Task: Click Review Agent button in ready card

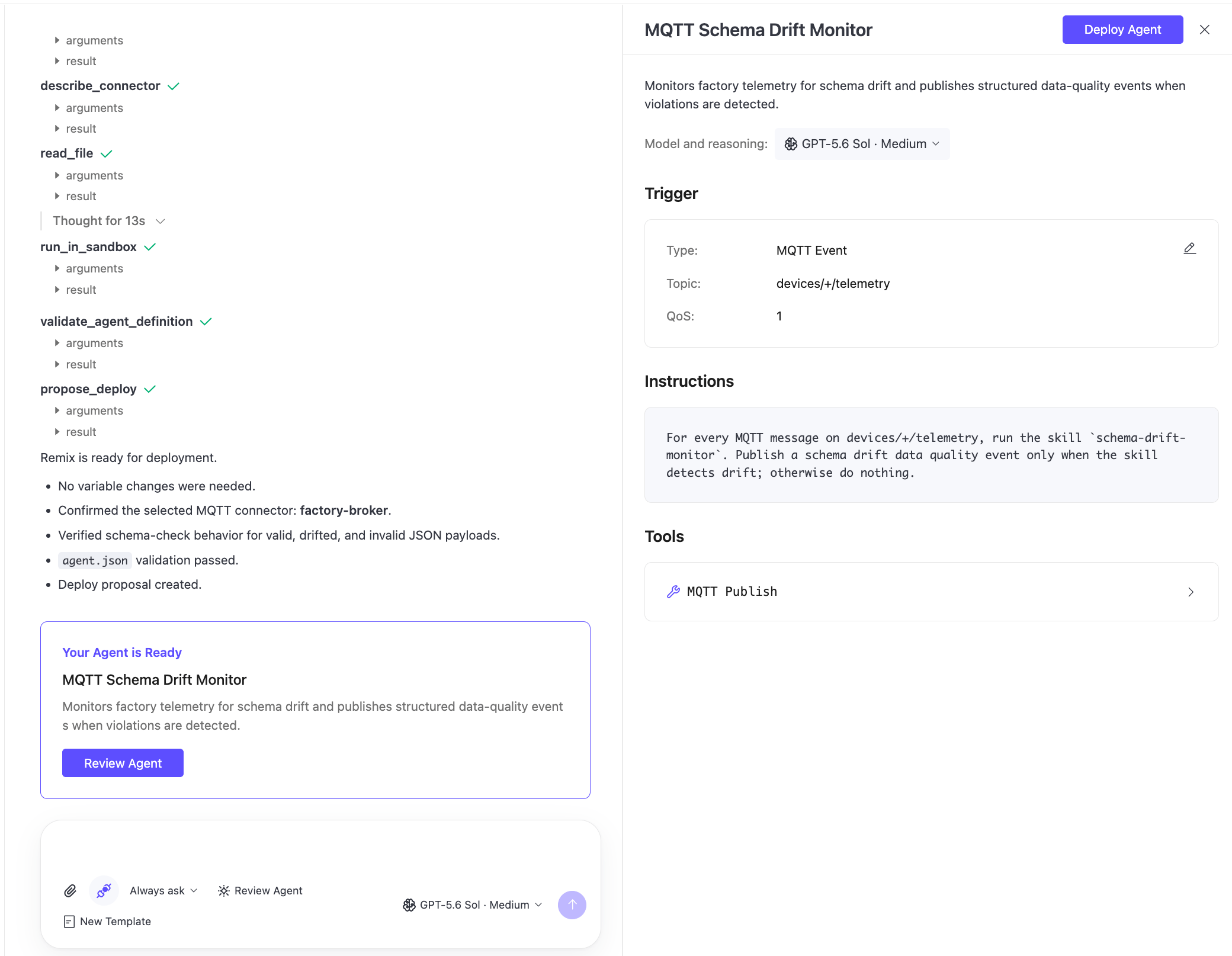Action: tap(123, 763)
